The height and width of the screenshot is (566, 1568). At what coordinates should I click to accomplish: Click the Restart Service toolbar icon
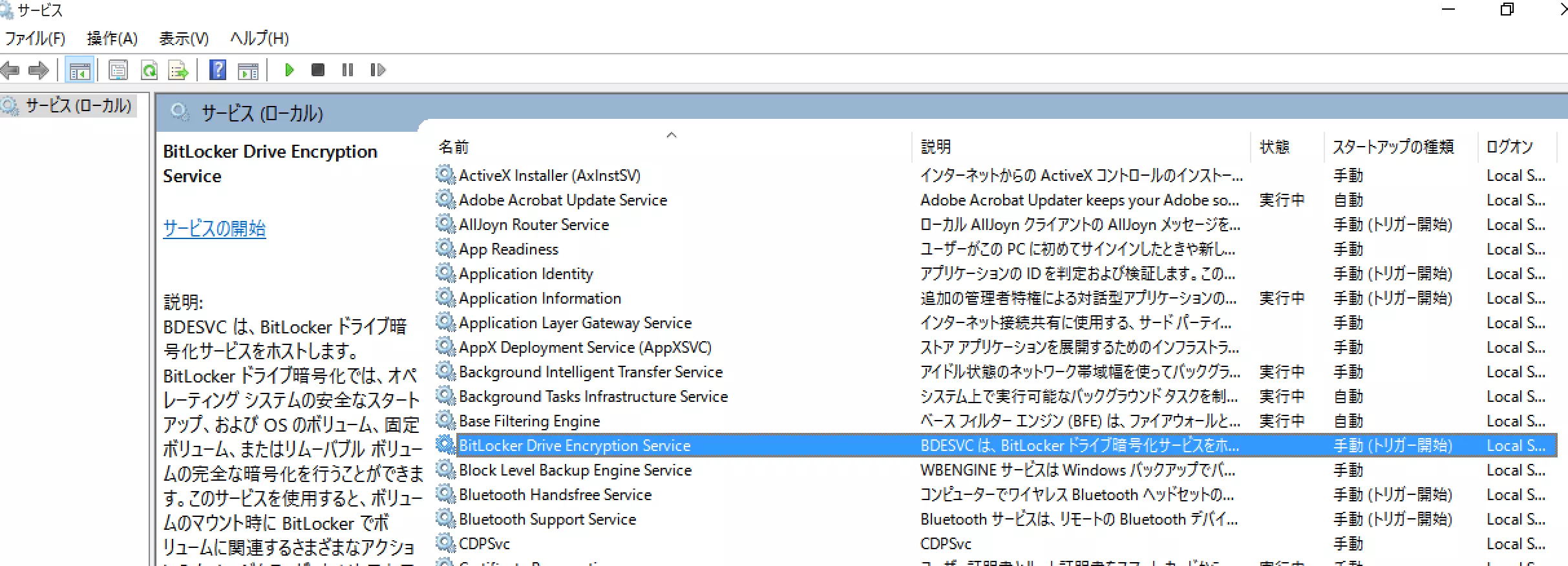(378, 70)
